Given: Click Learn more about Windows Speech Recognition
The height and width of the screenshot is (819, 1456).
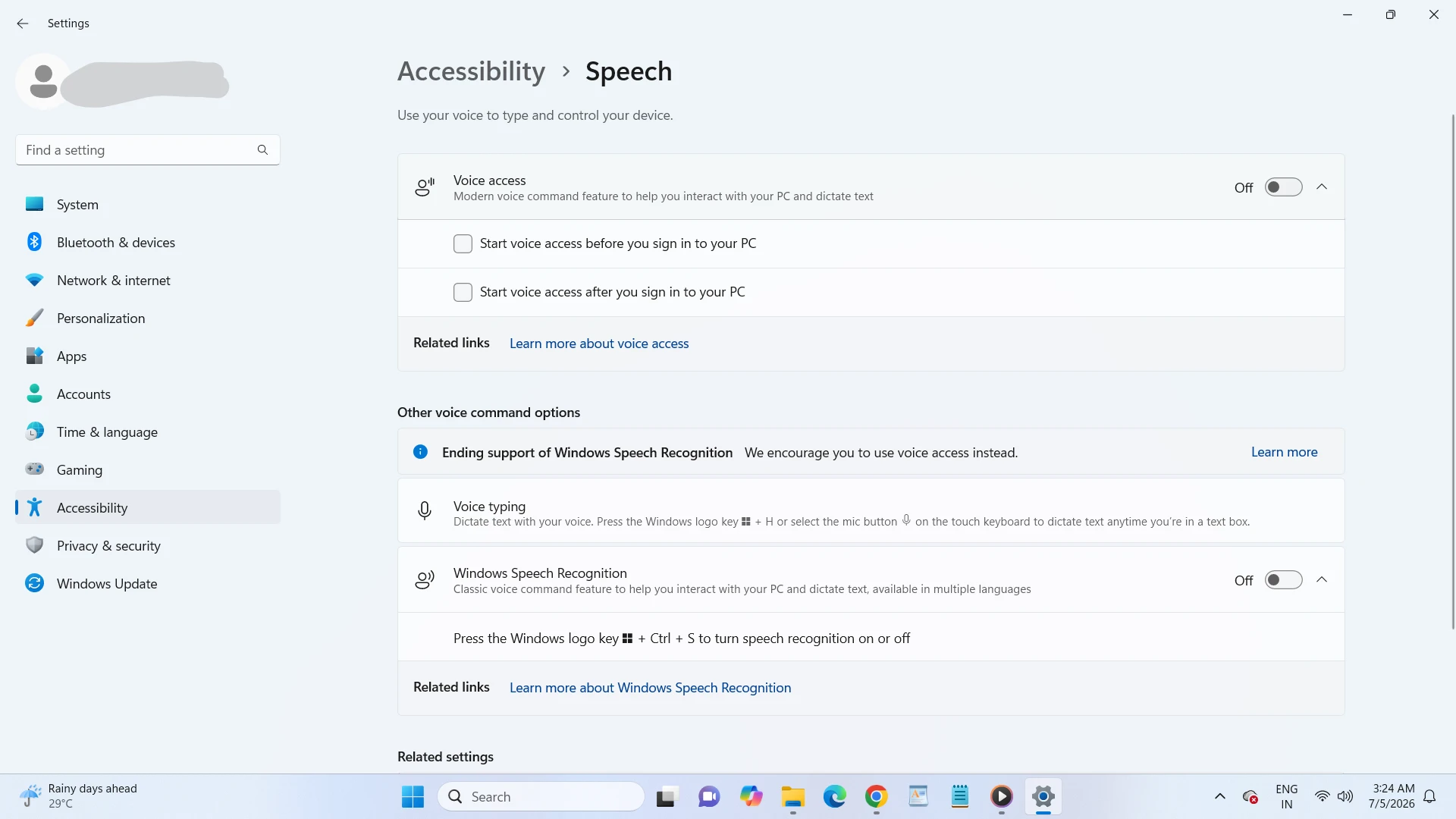Looking at the screenshot, I should [650, 688].
